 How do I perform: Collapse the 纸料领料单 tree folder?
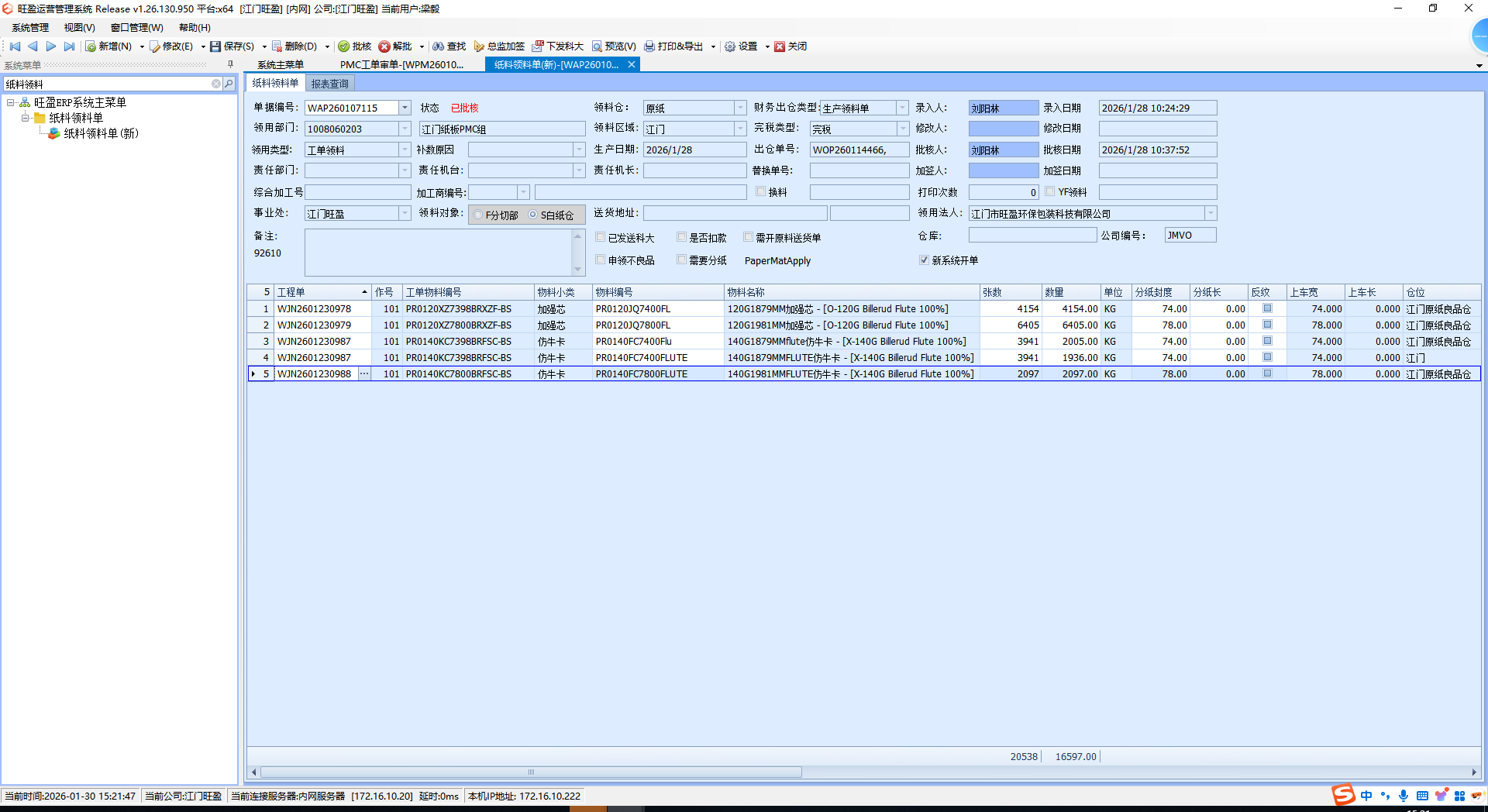[x=26, y=118]
